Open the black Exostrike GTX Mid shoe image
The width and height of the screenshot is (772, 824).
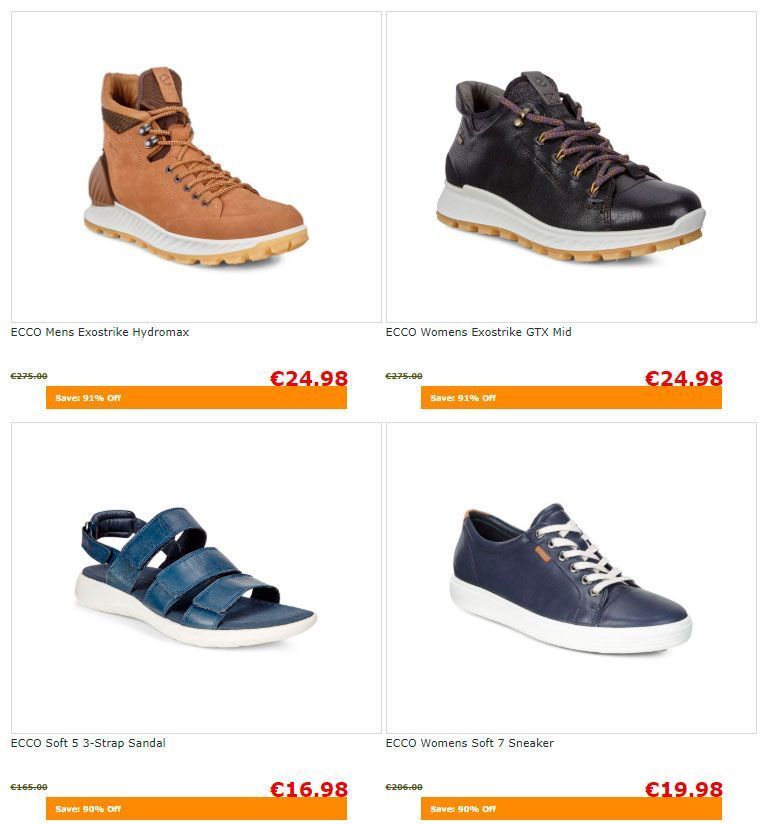(571, 167)
